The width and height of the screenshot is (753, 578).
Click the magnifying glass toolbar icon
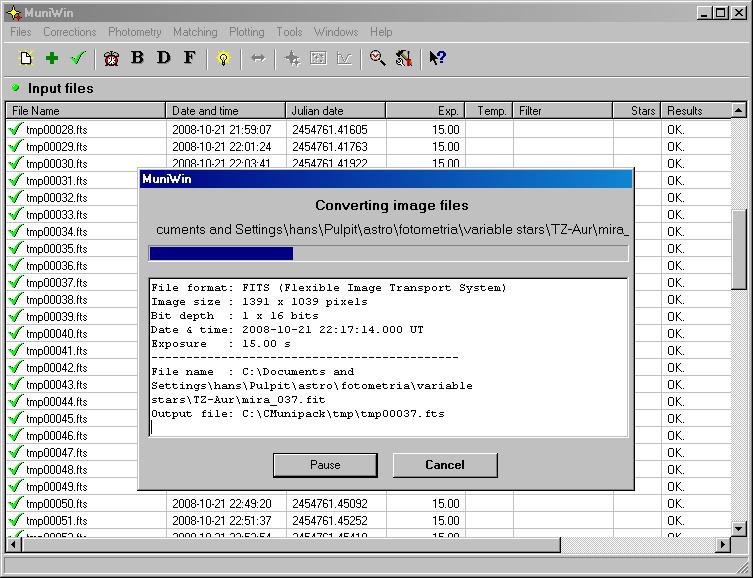377,58
